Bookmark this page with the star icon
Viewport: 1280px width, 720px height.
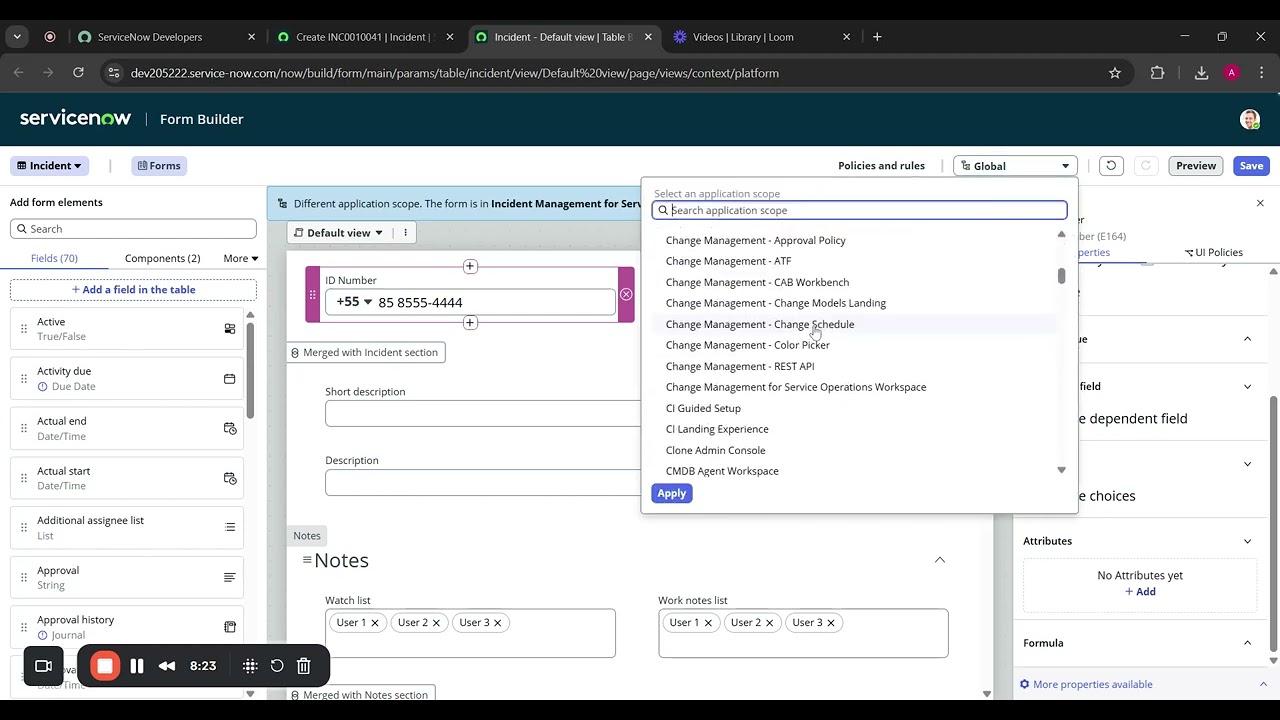1115,73
